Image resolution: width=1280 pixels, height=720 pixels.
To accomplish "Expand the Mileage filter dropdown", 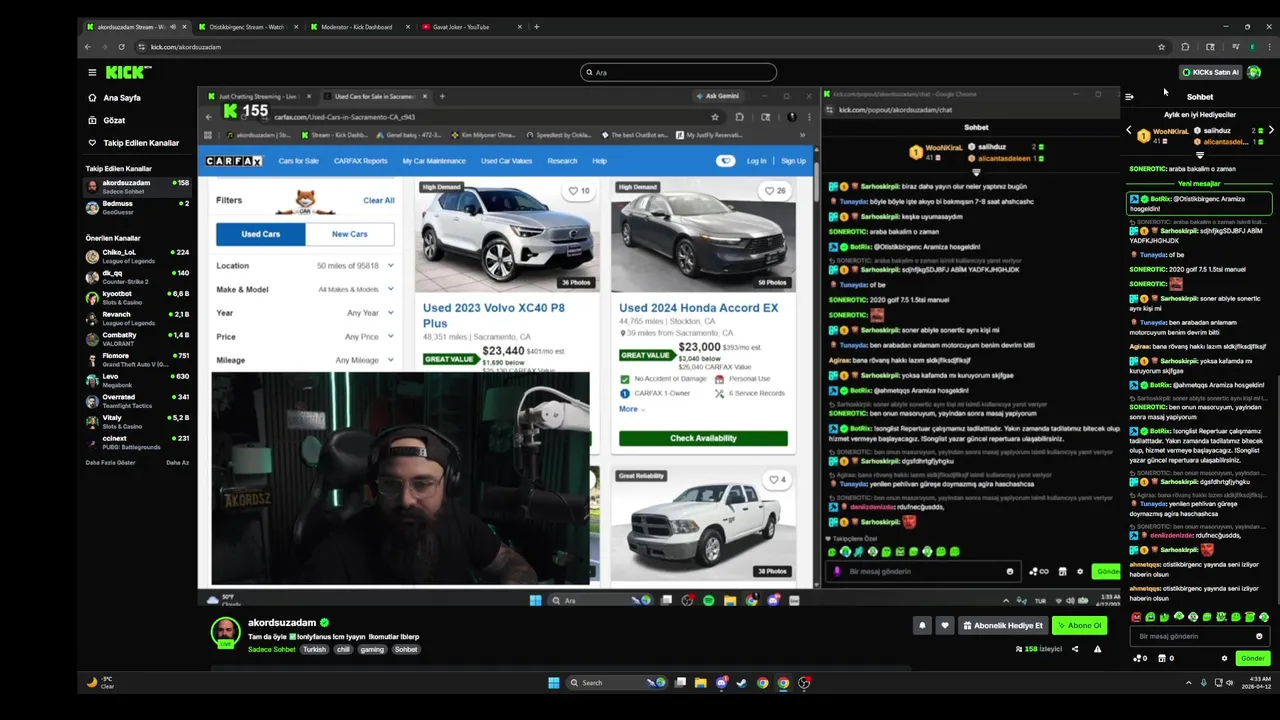I will tap(305, 360).
